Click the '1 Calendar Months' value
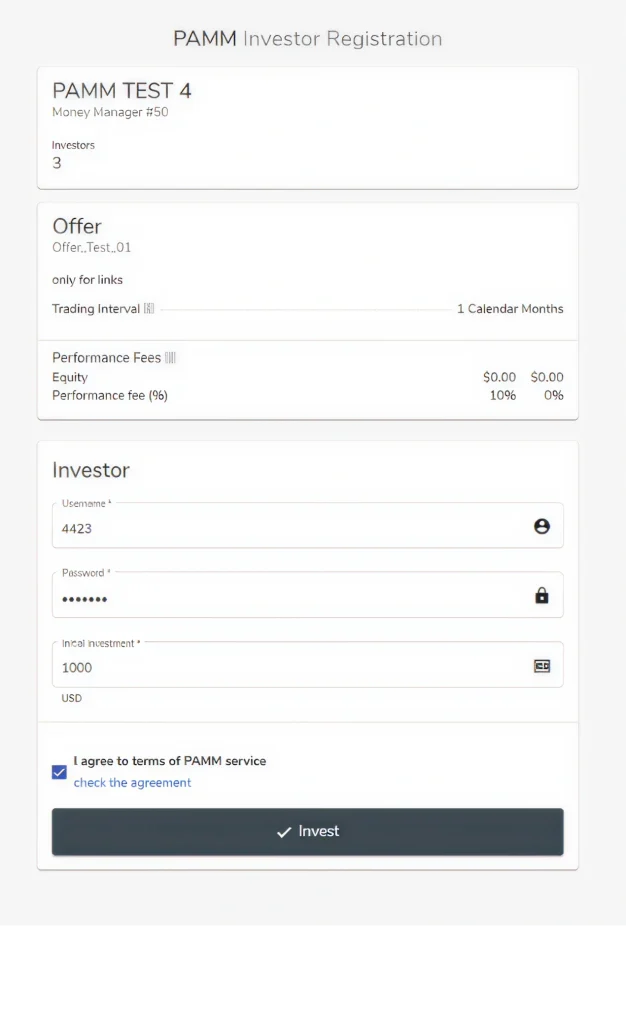Viewport: 626px width, 1024px height. pyautogui.click(x=510, y=308)
